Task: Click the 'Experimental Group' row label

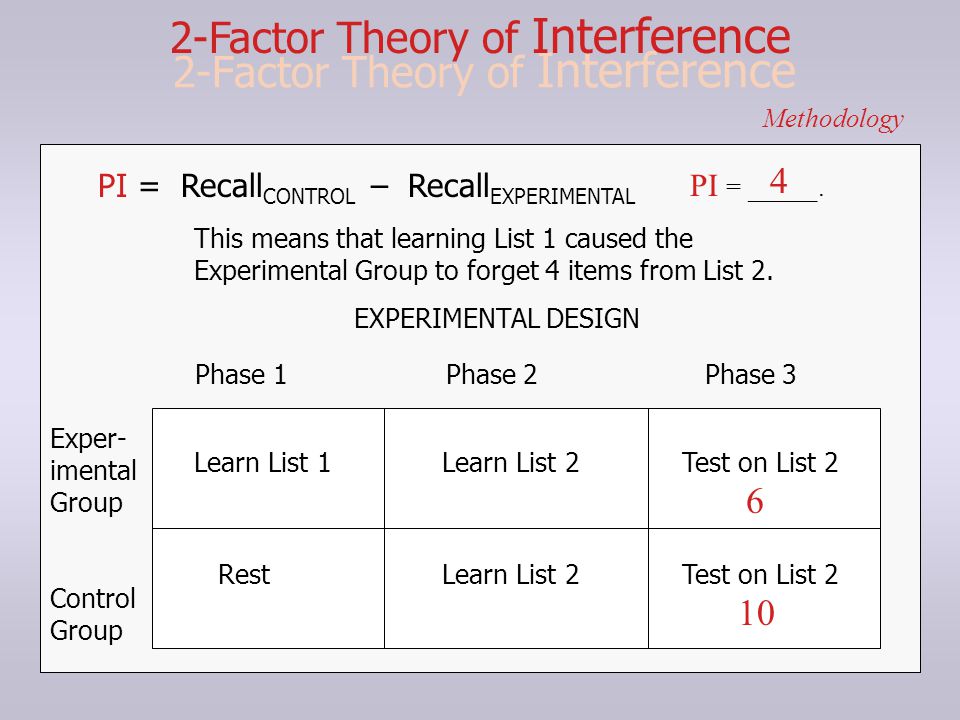Action: point(93,471)
